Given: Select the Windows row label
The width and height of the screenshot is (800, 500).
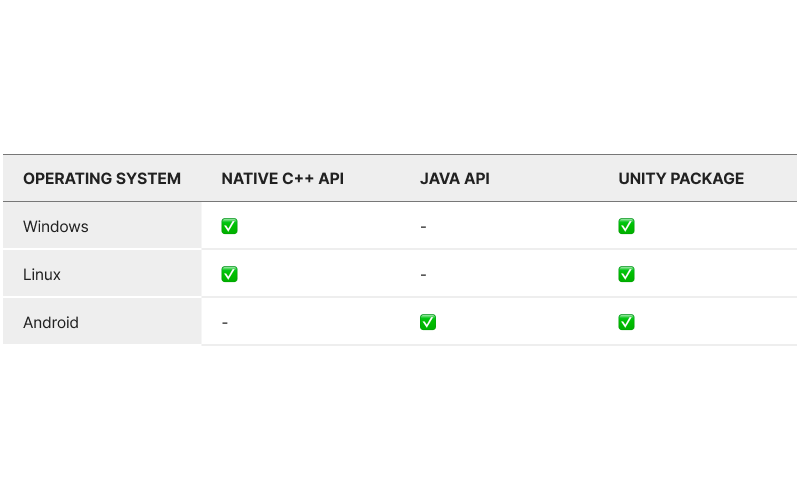Looking at the screenshot, I should (56, 227).
